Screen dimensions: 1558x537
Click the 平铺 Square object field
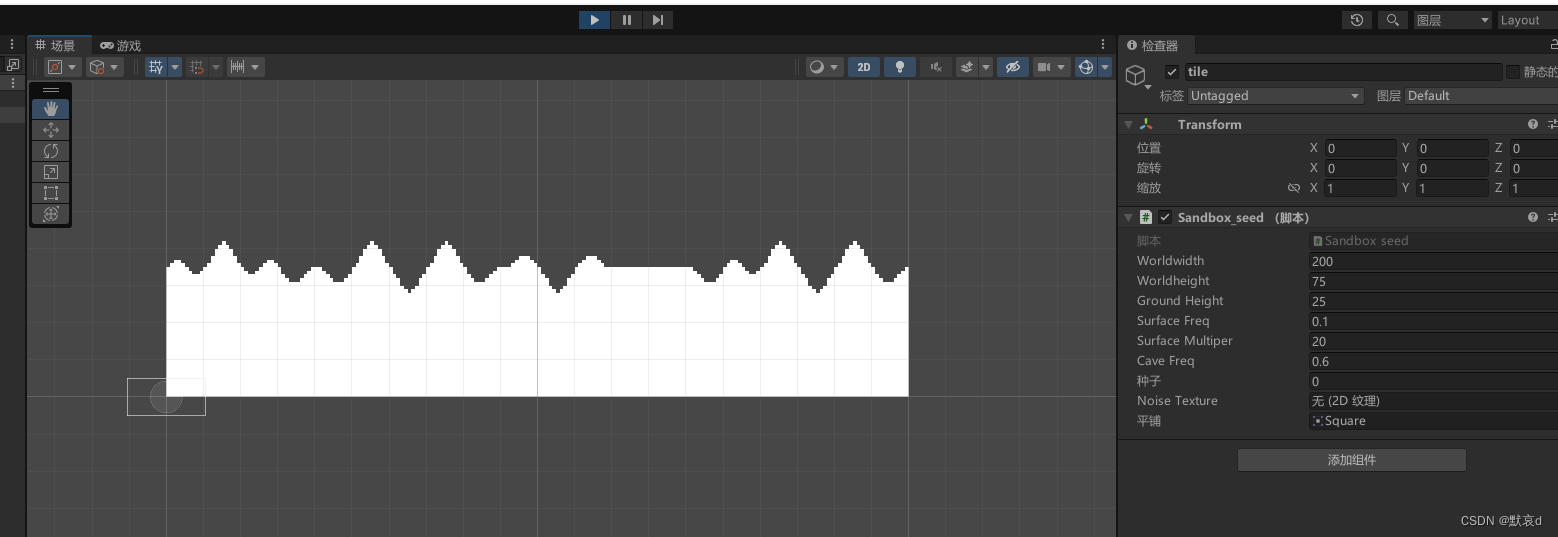[x=1433, y=421]
